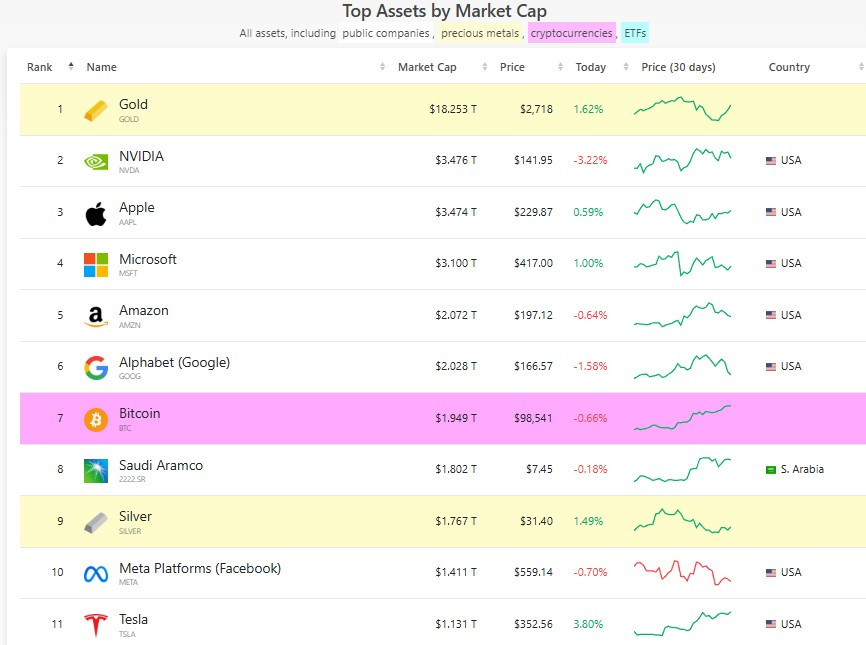Click the Microsoft logo icon
866x645 pixels.
click(96, 264)
